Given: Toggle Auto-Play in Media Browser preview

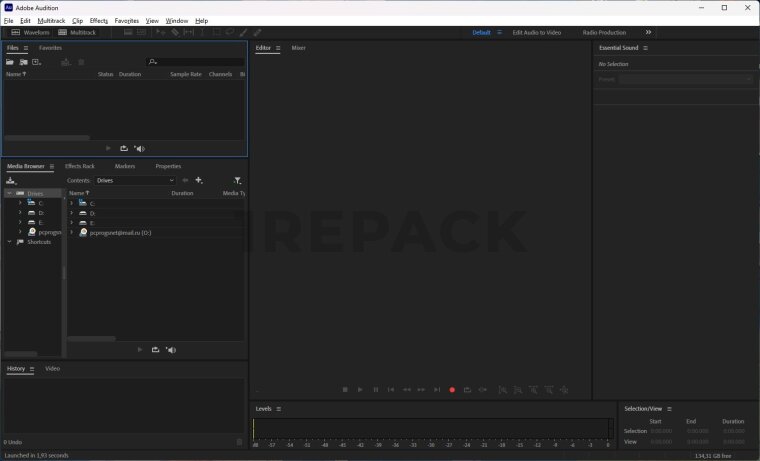Looking at the screenshot, I should 171,350.
